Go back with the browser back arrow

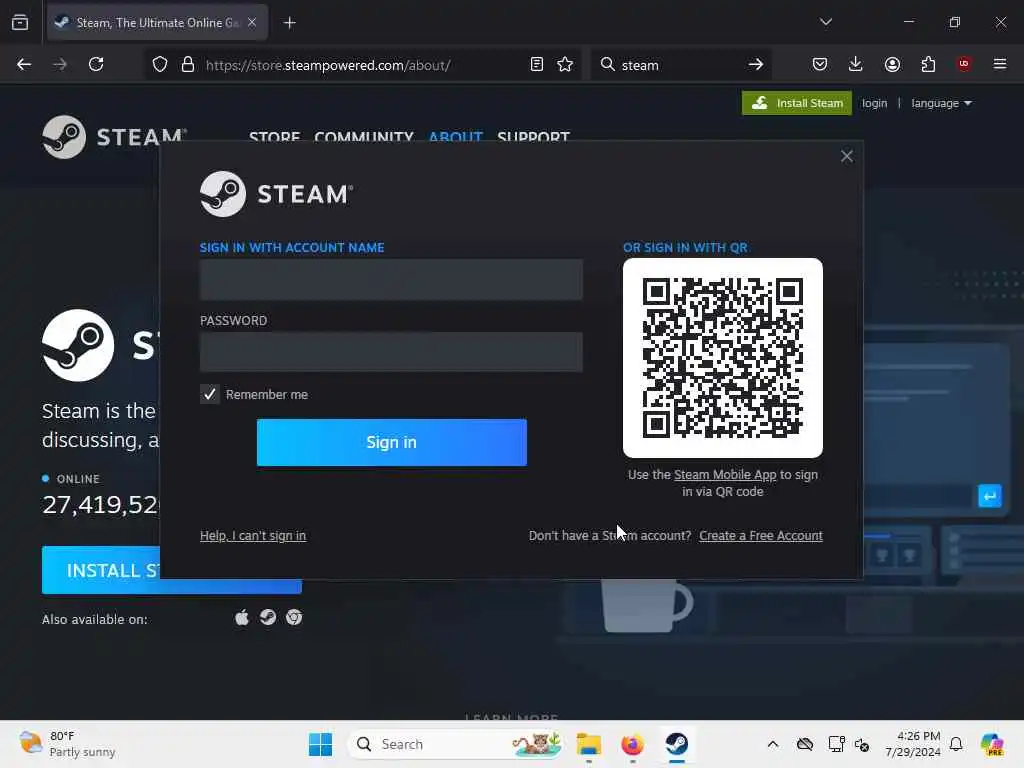24,64
